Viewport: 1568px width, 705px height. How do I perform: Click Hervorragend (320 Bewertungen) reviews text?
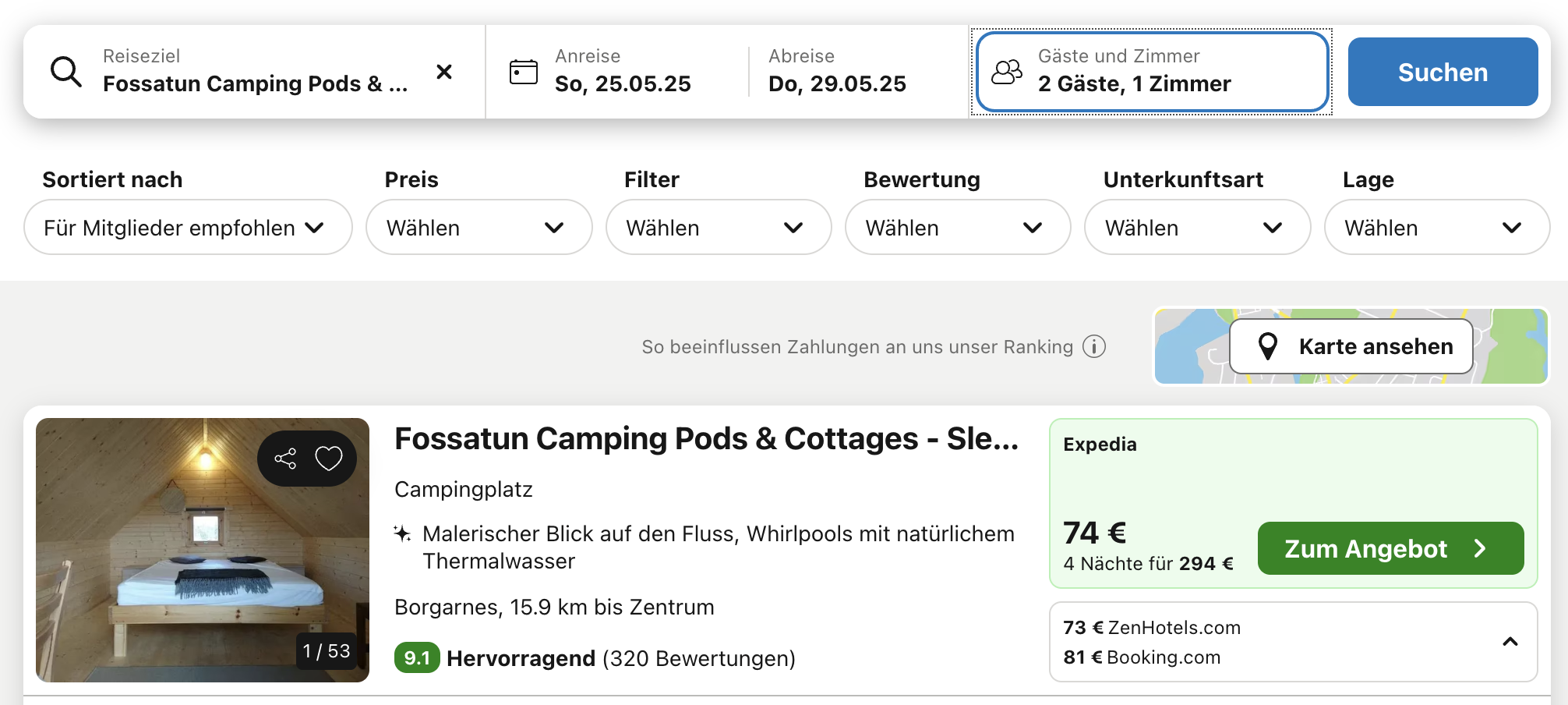point(621,658)
